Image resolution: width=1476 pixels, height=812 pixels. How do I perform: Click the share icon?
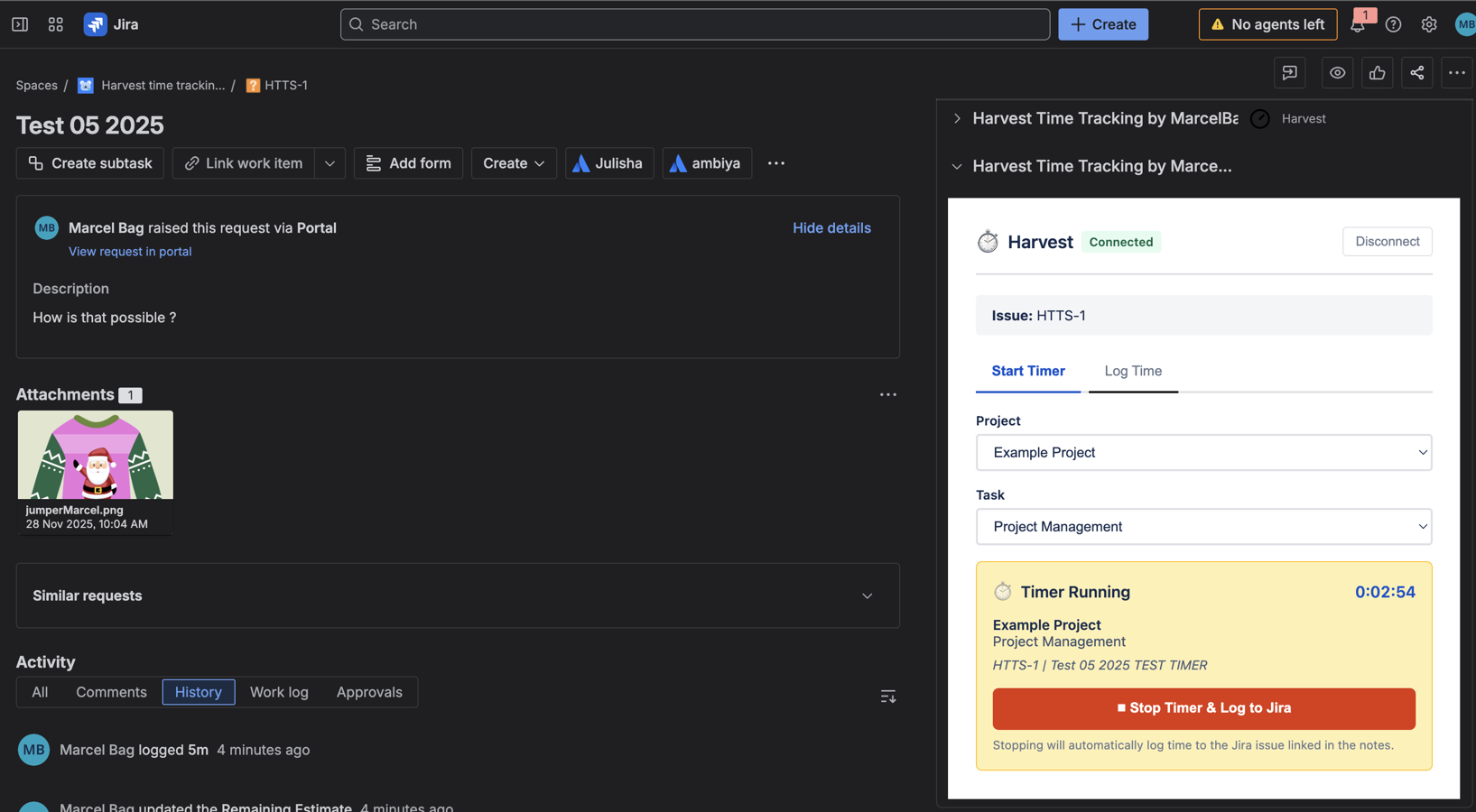click(x=1416, y=73)
